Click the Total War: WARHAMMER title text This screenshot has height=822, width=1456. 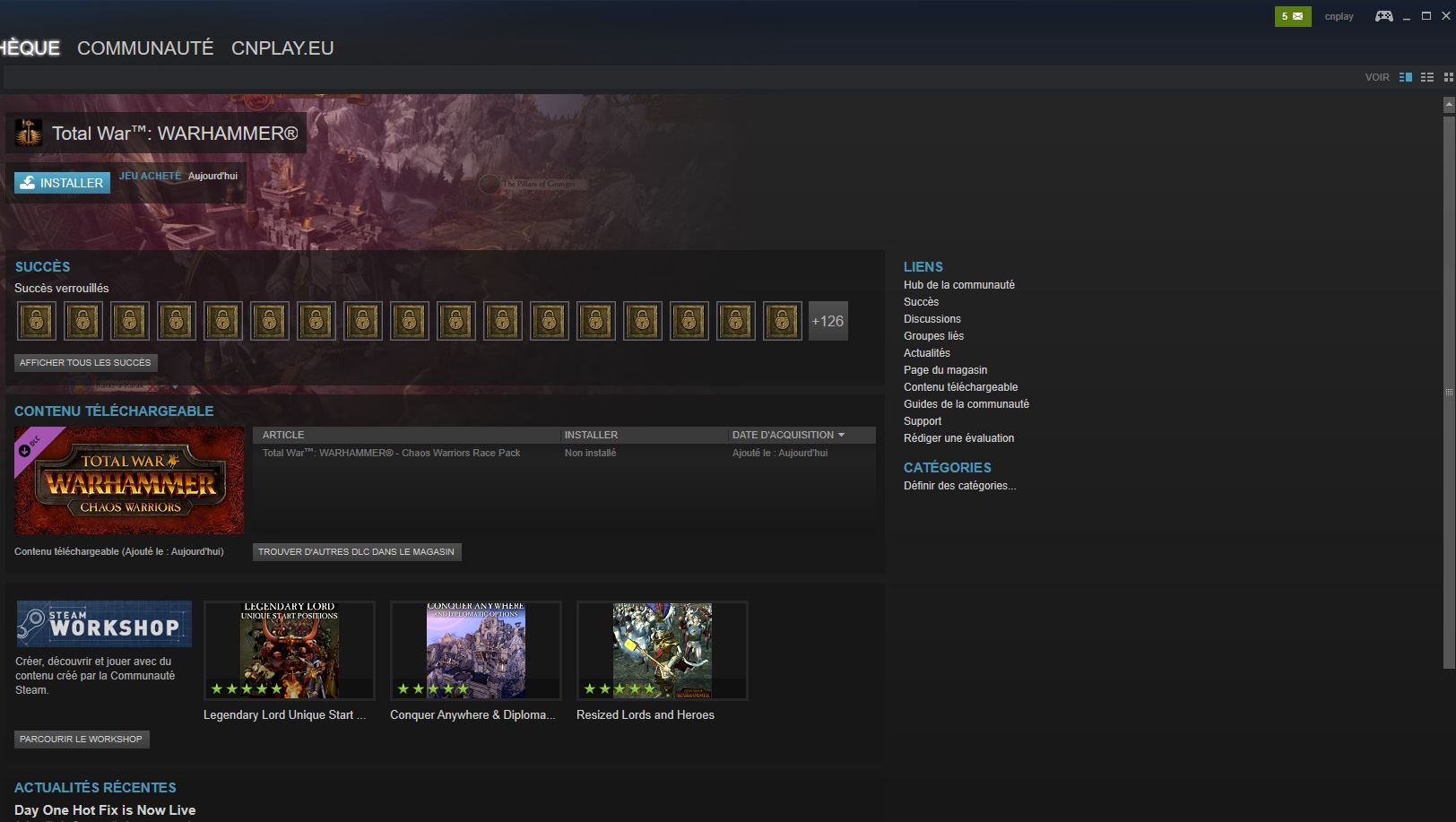175,134
